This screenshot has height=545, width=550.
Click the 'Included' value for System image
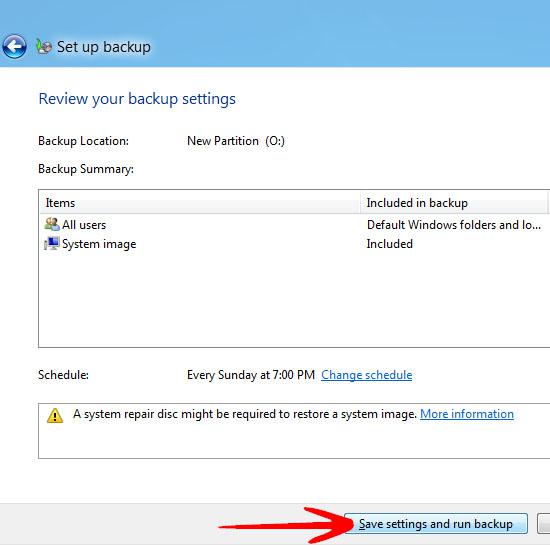389,244
